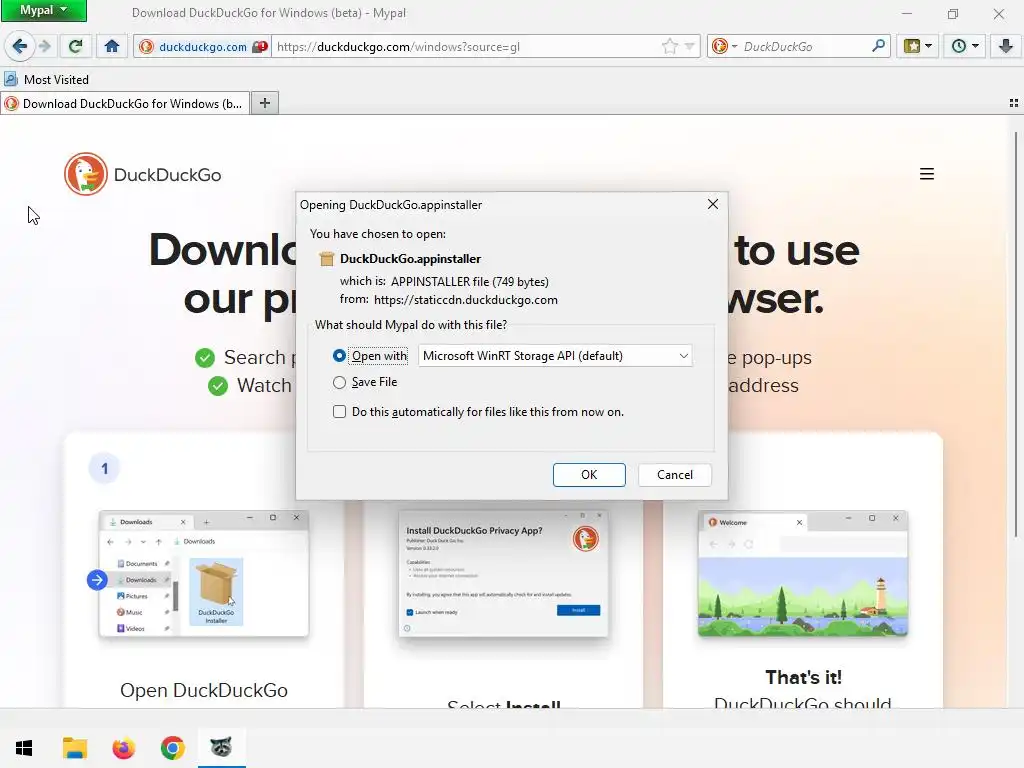Go forward one page
Screen dimensions: 1024x768
[x=44, y=46]
